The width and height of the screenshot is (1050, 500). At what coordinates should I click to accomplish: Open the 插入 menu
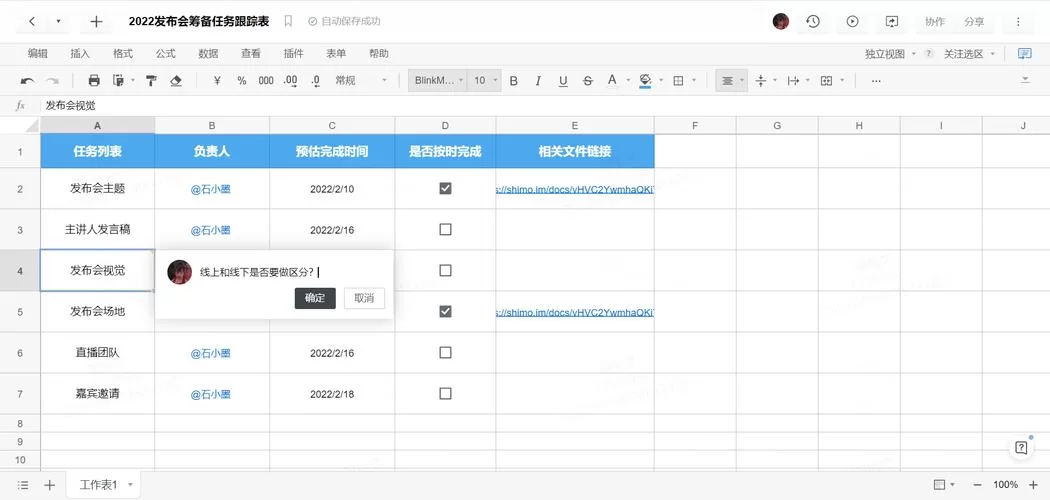80,54
